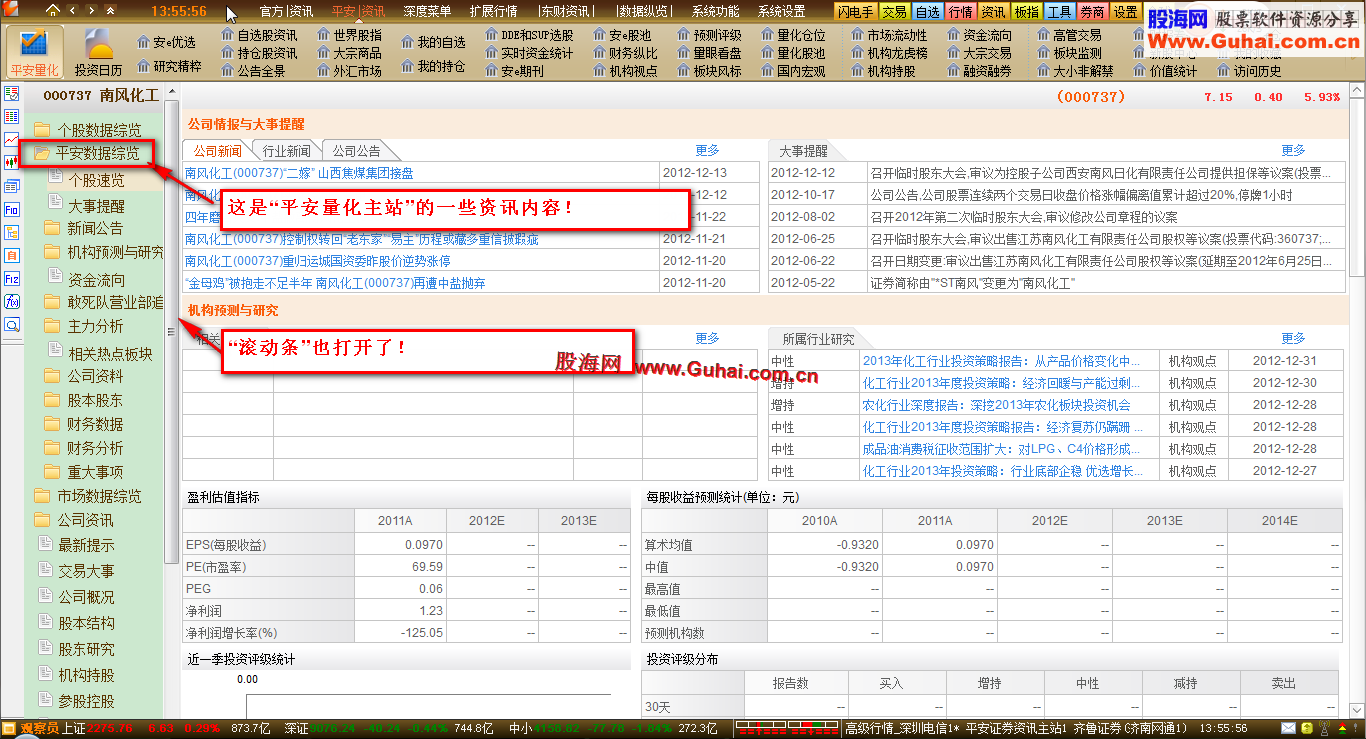Open 我的自选 in the toolbar
The image size is (1366, 739).
433,42
